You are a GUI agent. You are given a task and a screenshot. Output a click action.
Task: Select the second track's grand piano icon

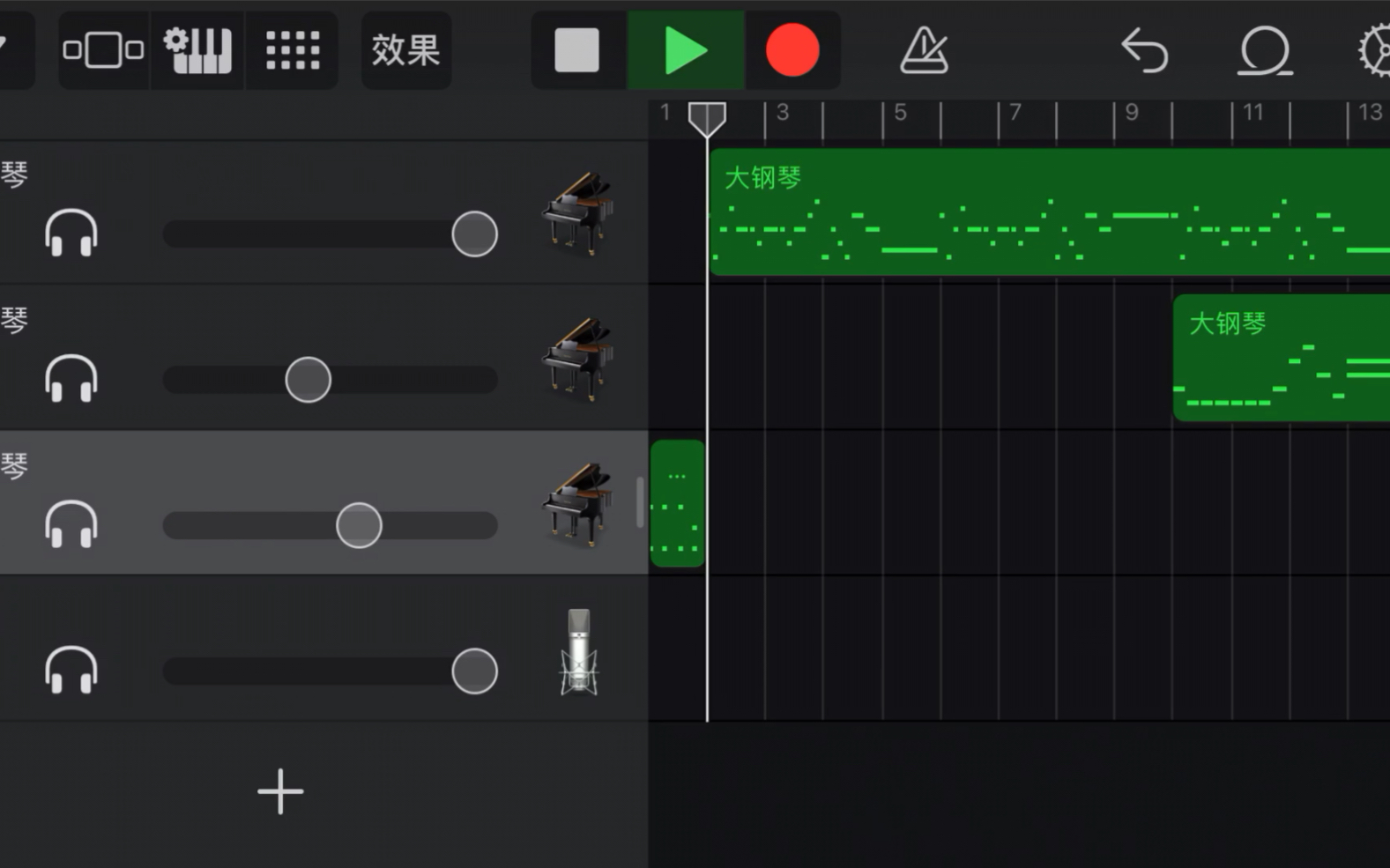577,359
